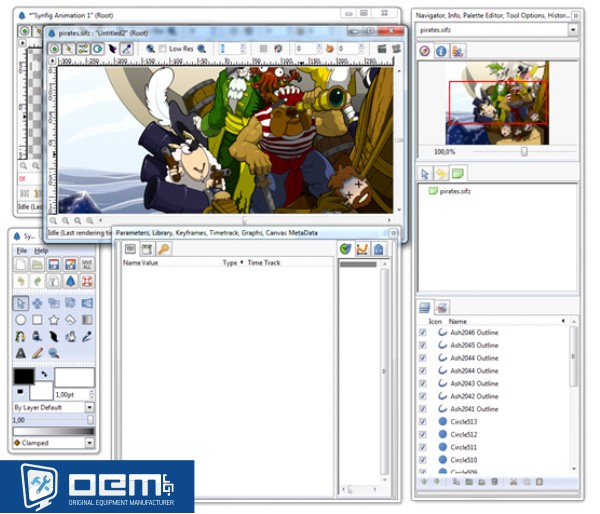This screenshot has height=514, width=600.
Task: Switch to the Navigator tab
Action: [425, 51]
